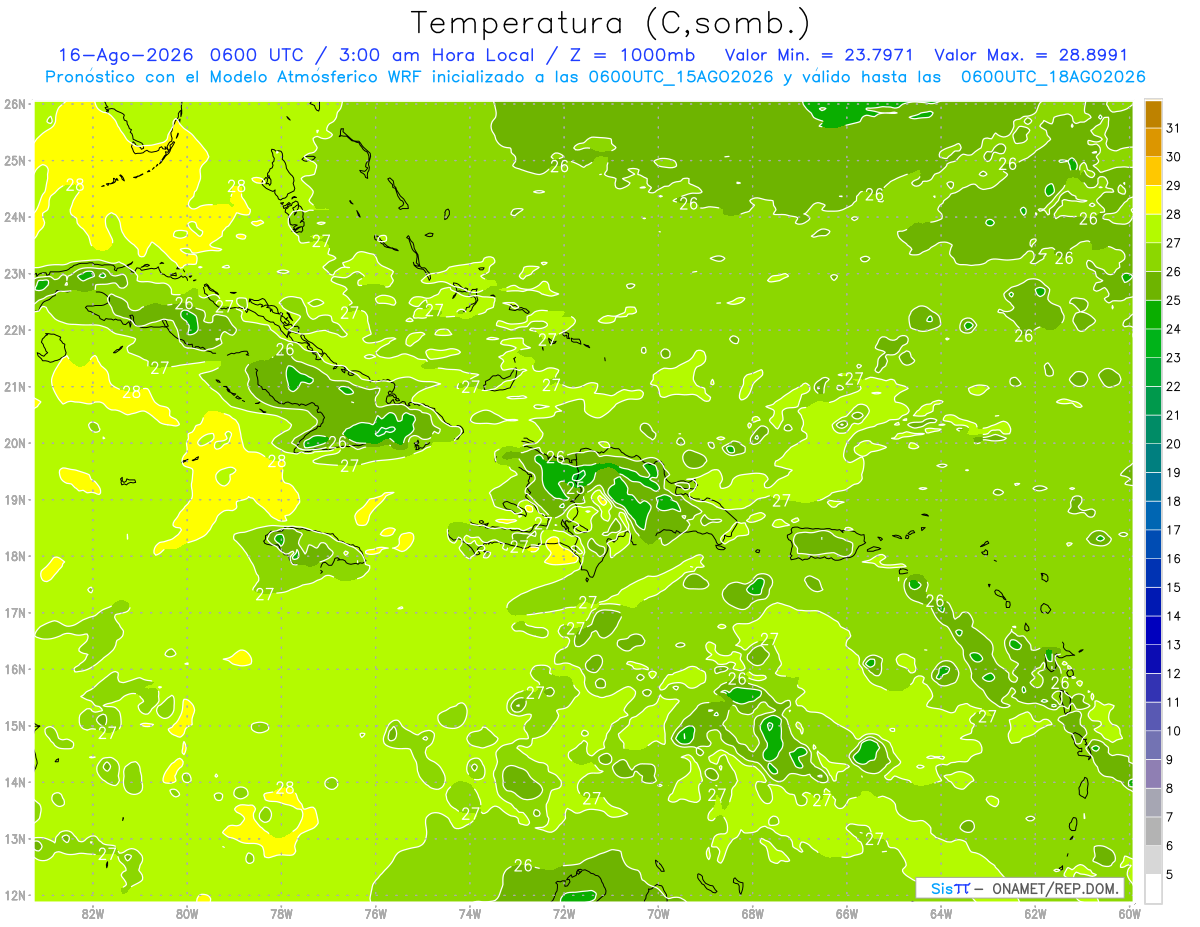Click the '78W' longitude label

coord(281,913)
